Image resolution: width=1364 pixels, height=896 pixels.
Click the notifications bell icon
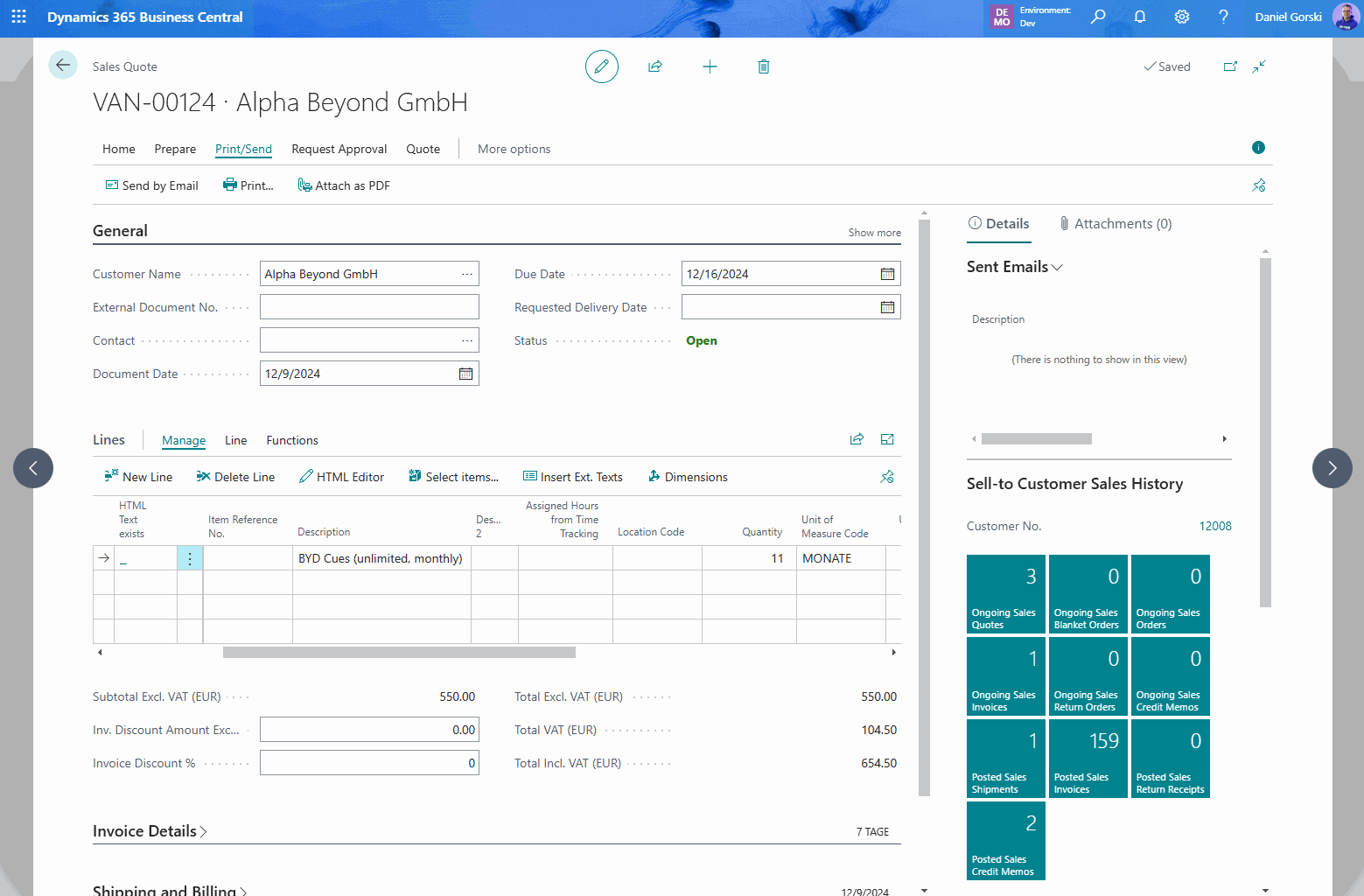click(1139, 17)
